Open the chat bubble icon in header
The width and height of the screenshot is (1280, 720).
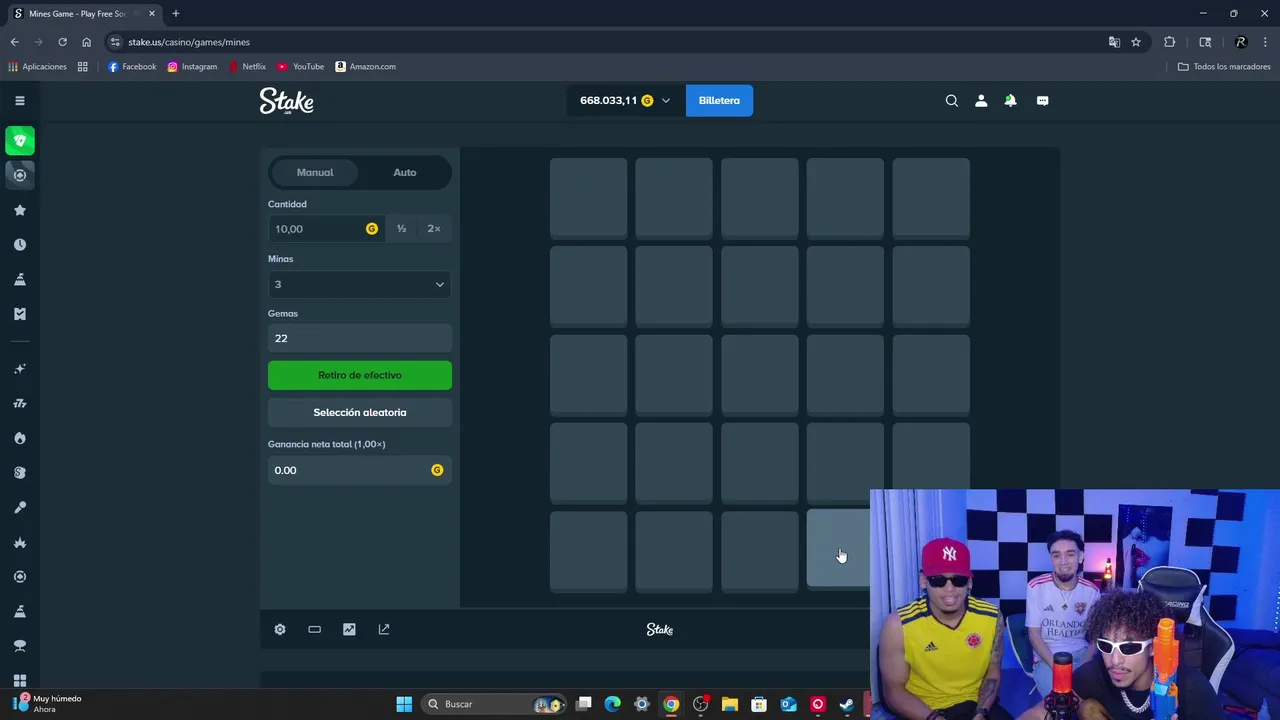1042,100
